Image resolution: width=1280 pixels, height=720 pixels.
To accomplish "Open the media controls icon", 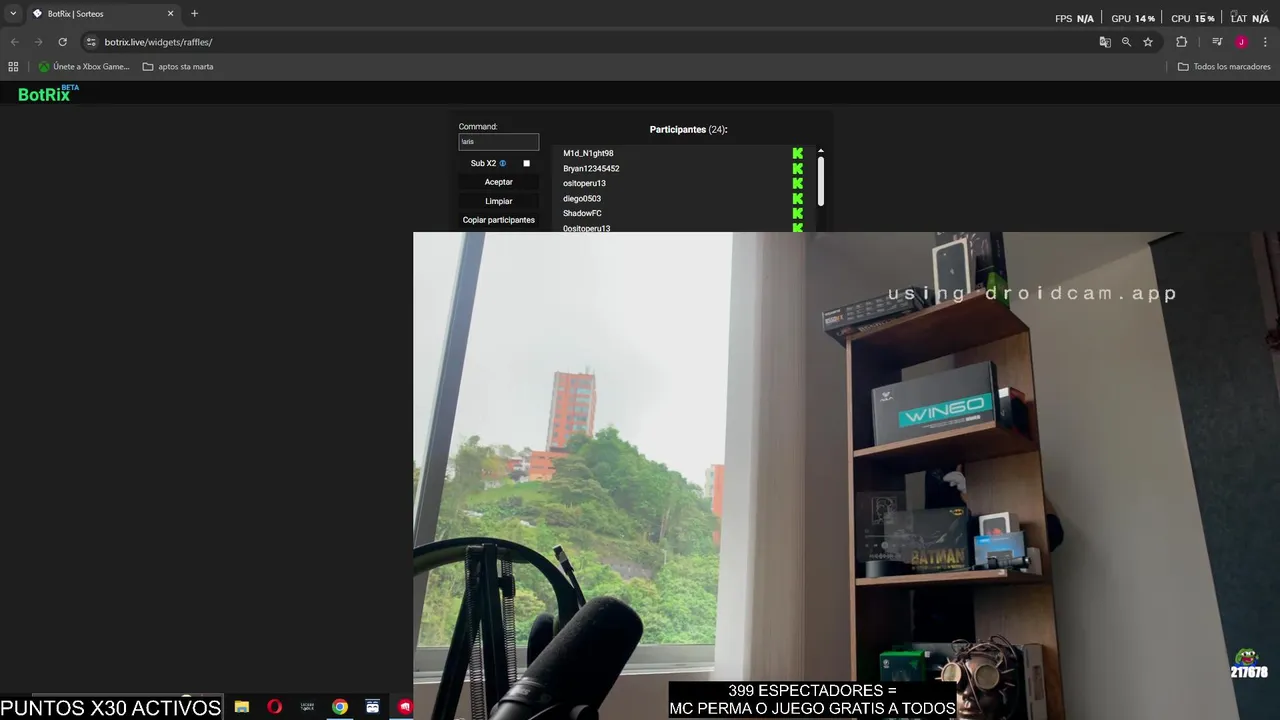I will [1217, 42].
